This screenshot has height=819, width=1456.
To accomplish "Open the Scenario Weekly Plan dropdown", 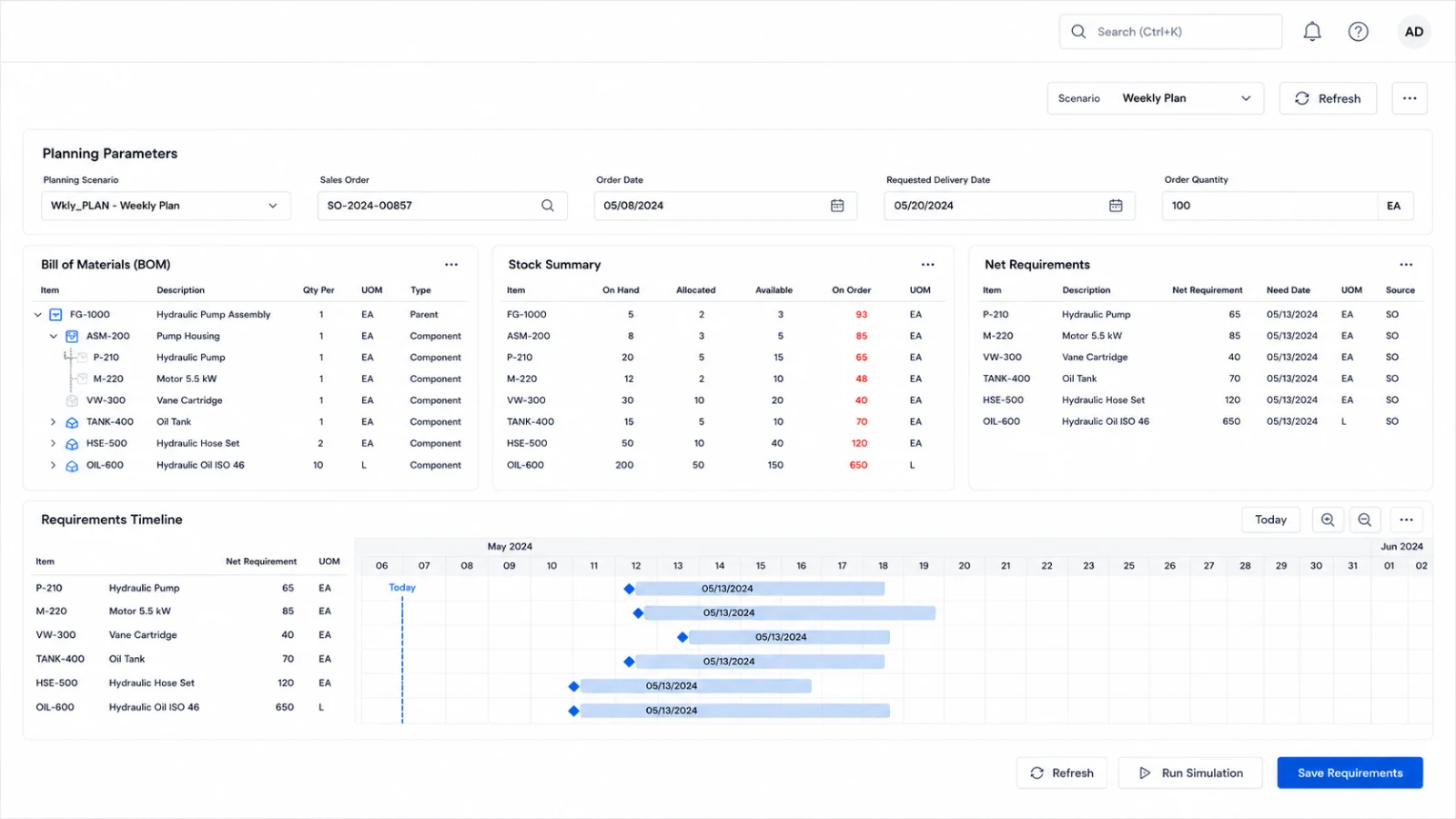I will pyautogui.click(x=1155, y=98).
